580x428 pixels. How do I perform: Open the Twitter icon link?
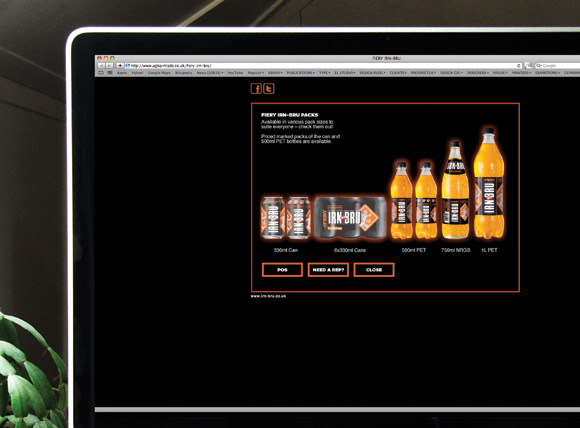269,89
